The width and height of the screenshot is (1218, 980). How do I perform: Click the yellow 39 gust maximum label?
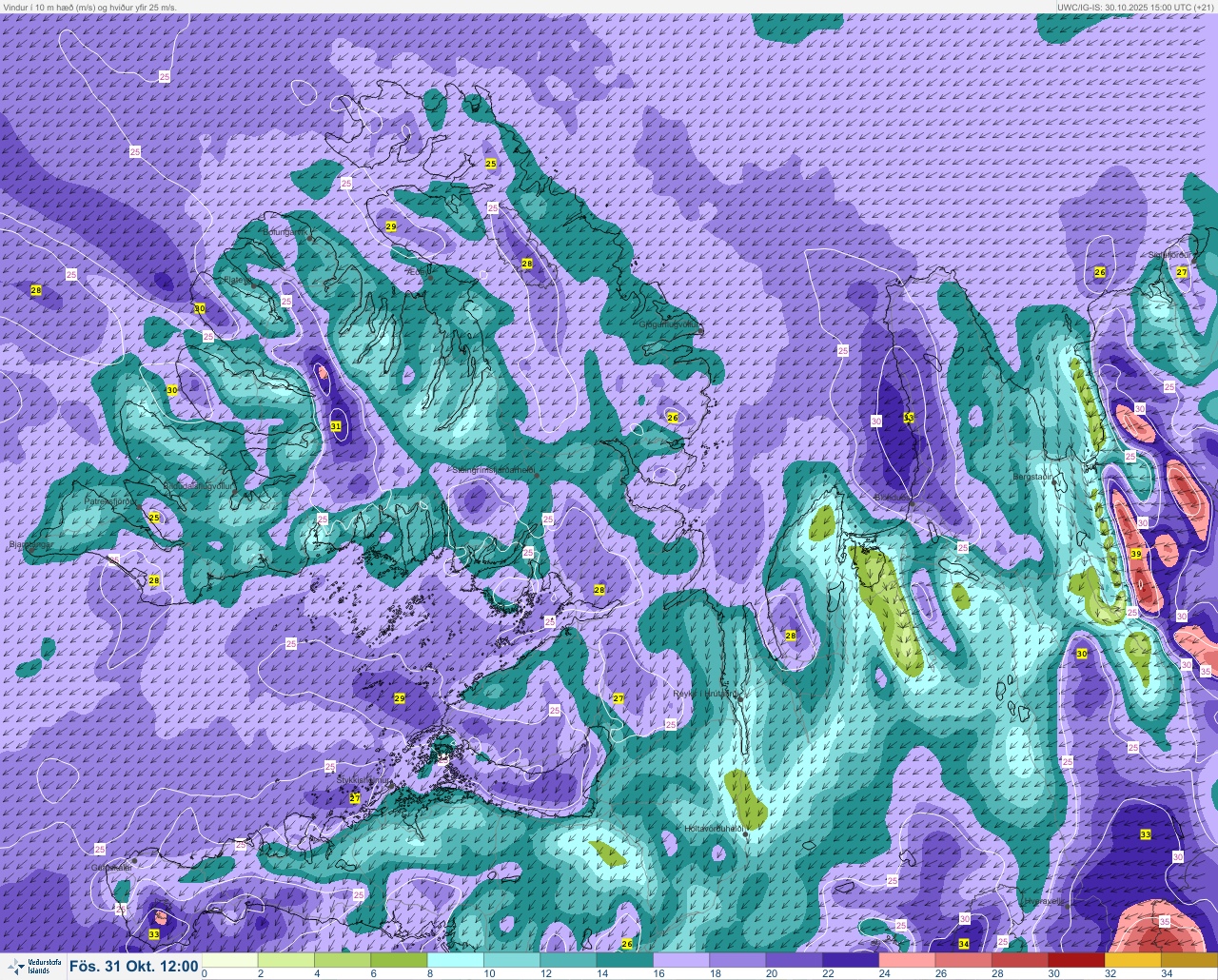(1136, 554)
